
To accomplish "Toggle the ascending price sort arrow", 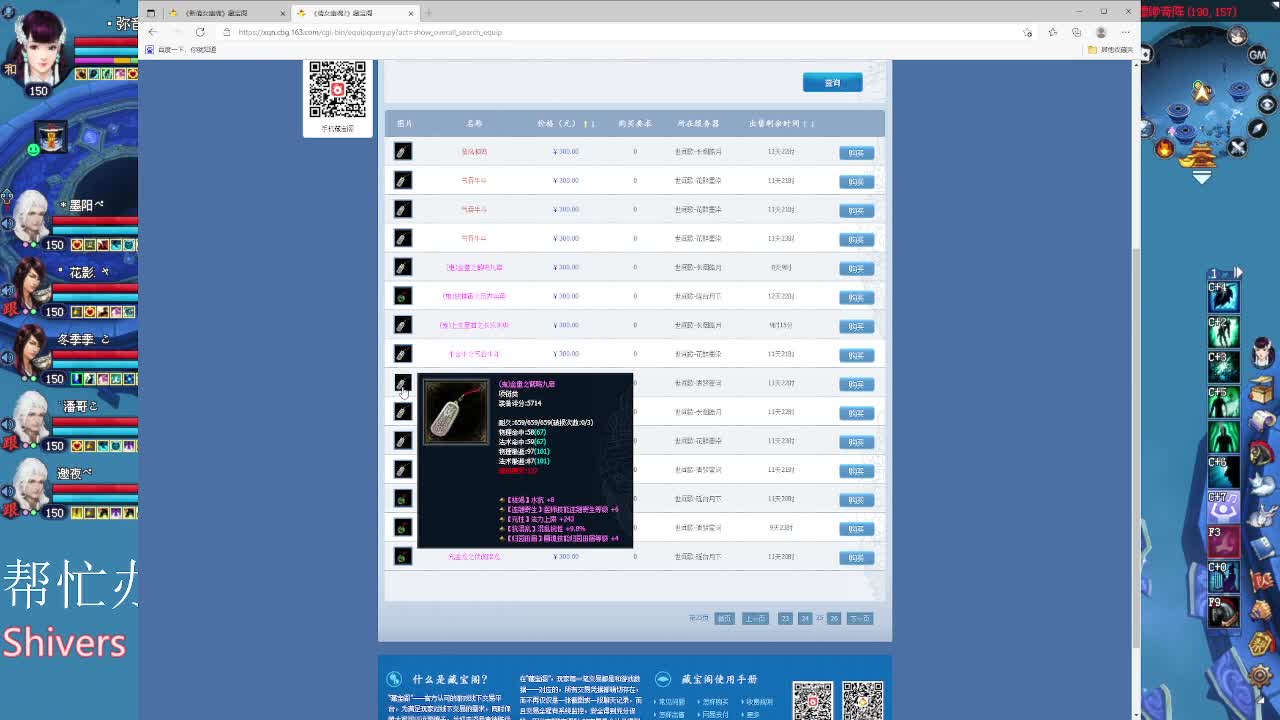I will (x=585, y=122).
